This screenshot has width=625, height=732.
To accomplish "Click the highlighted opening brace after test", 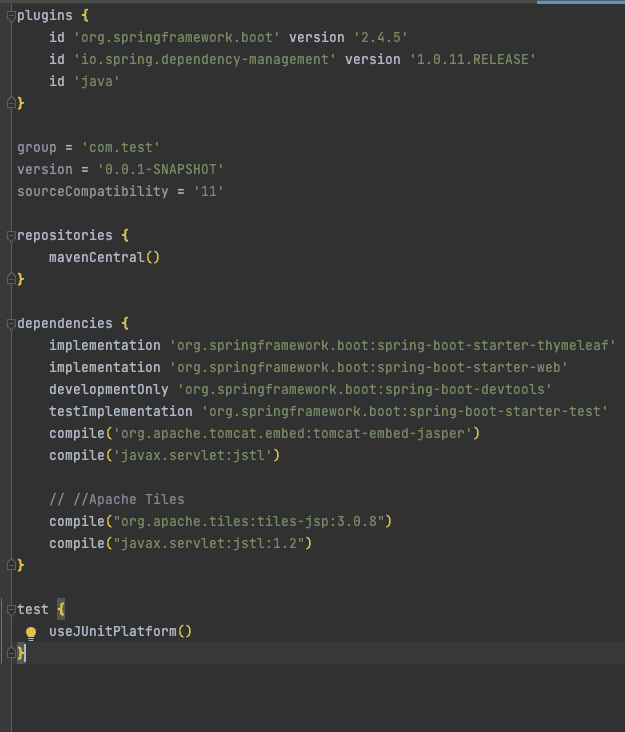I will [61, 610].
